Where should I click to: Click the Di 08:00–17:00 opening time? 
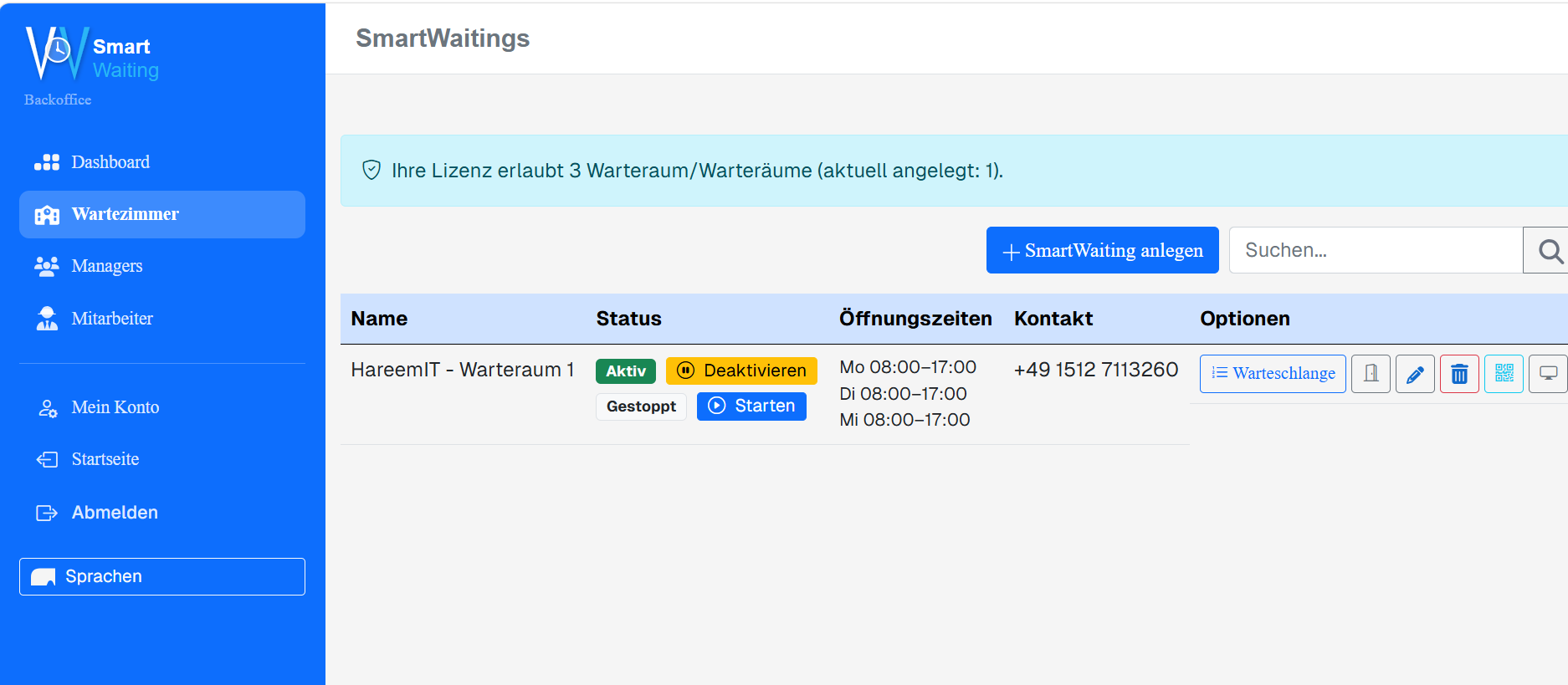[904, 394]
